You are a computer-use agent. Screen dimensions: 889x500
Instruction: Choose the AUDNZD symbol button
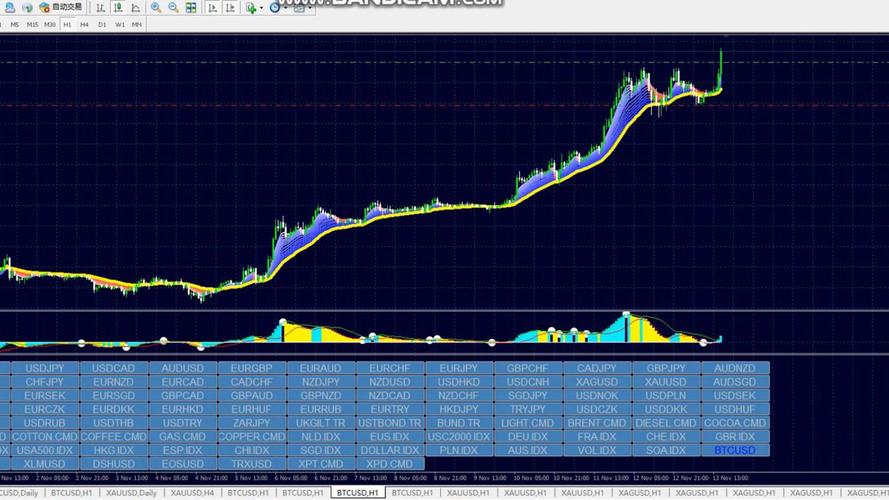(x=735, y=368)
